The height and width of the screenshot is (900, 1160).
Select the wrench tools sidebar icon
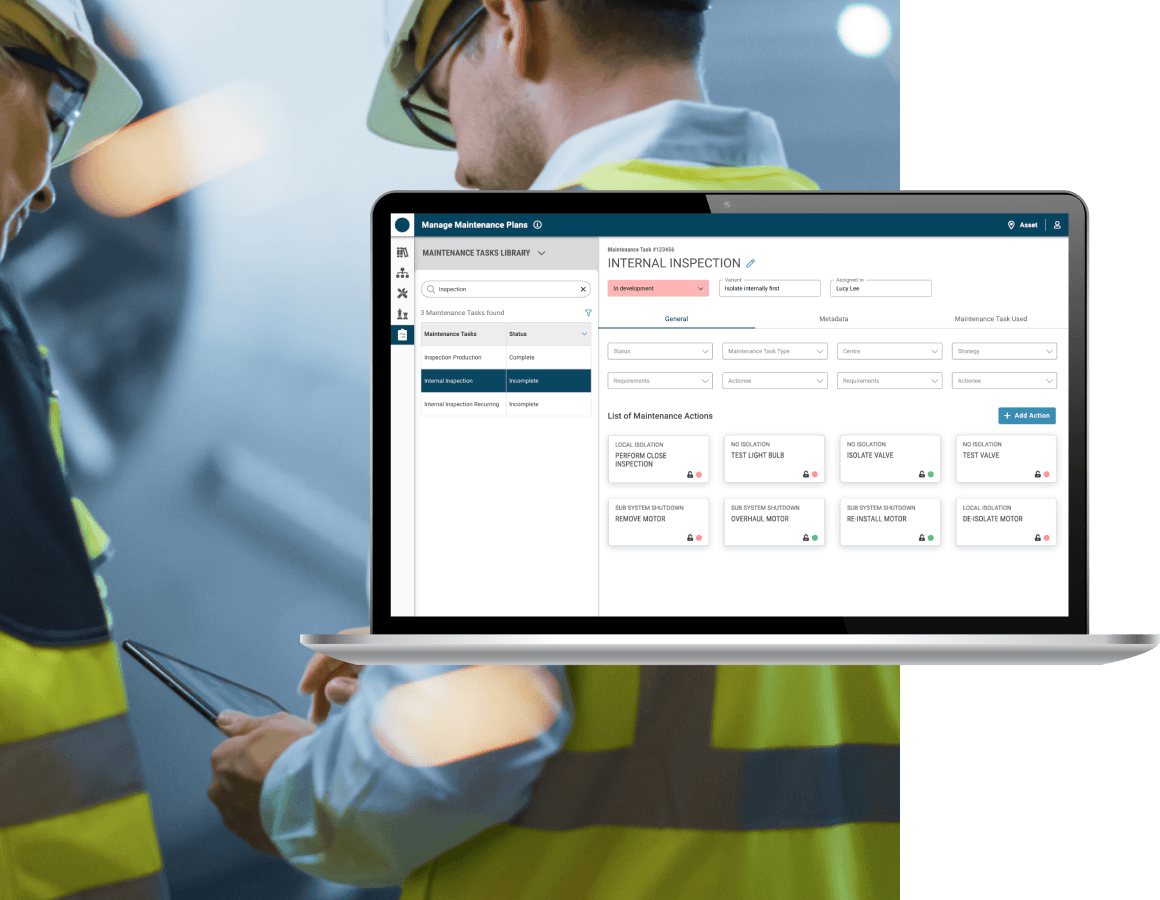coord(402,294)
